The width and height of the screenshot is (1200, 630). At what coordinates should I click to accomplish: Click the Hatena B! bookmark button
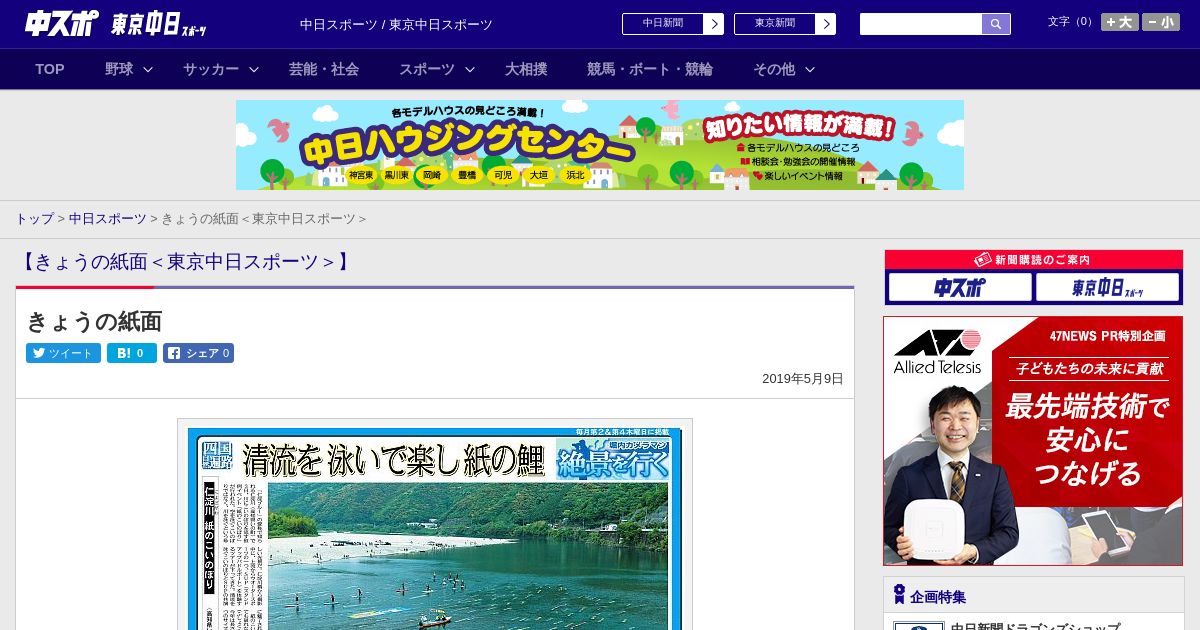(x=132, y=353)
